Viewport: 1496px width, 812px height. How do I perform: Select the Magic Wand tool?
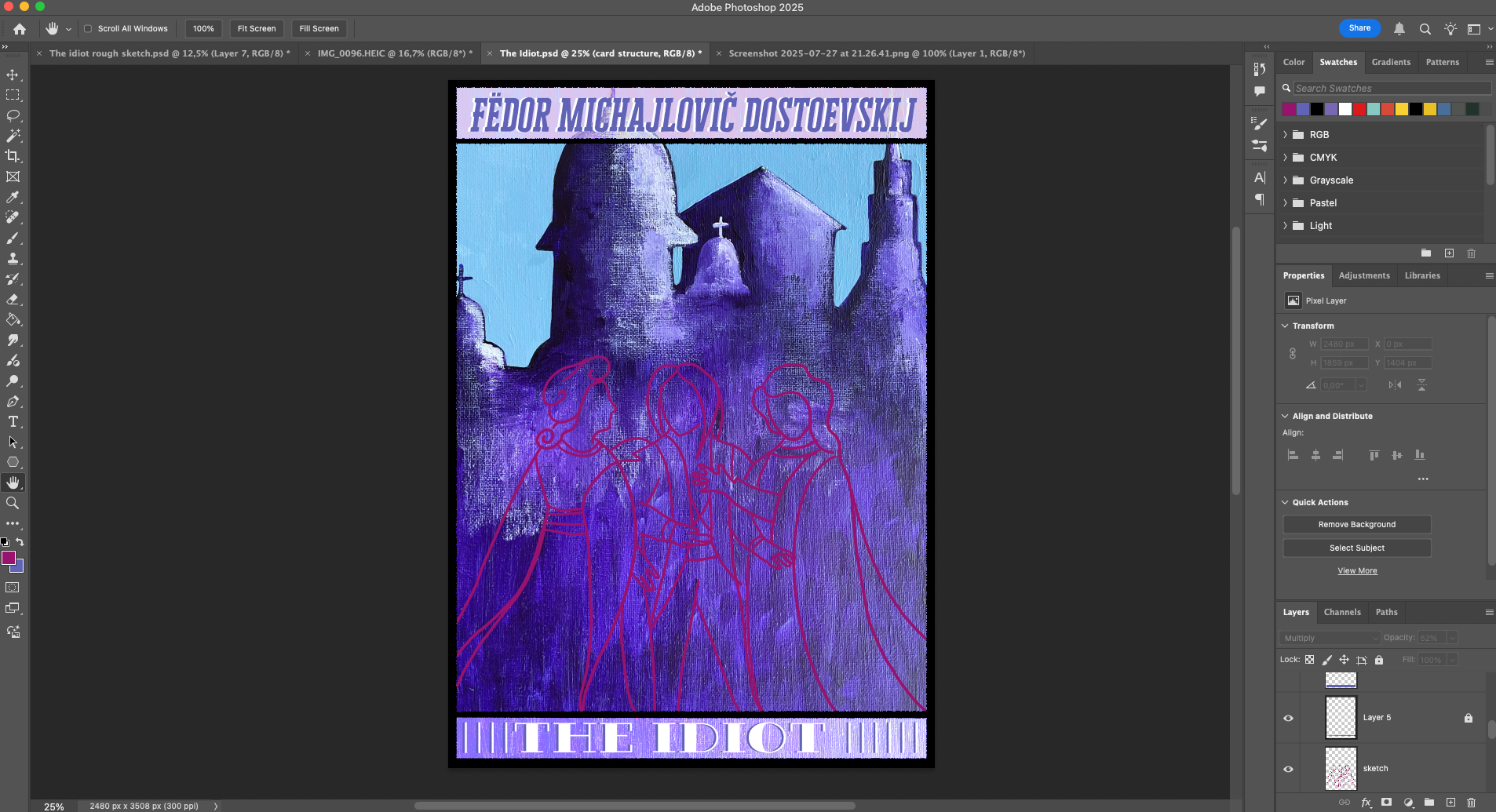[x=13, y=136]
